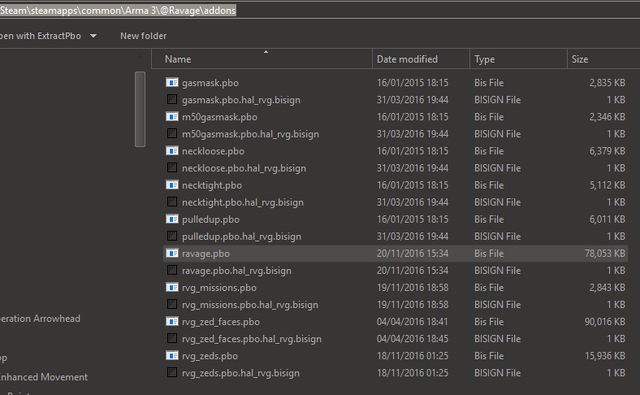Click the 90,016 KB size value

tap(605, 322)
